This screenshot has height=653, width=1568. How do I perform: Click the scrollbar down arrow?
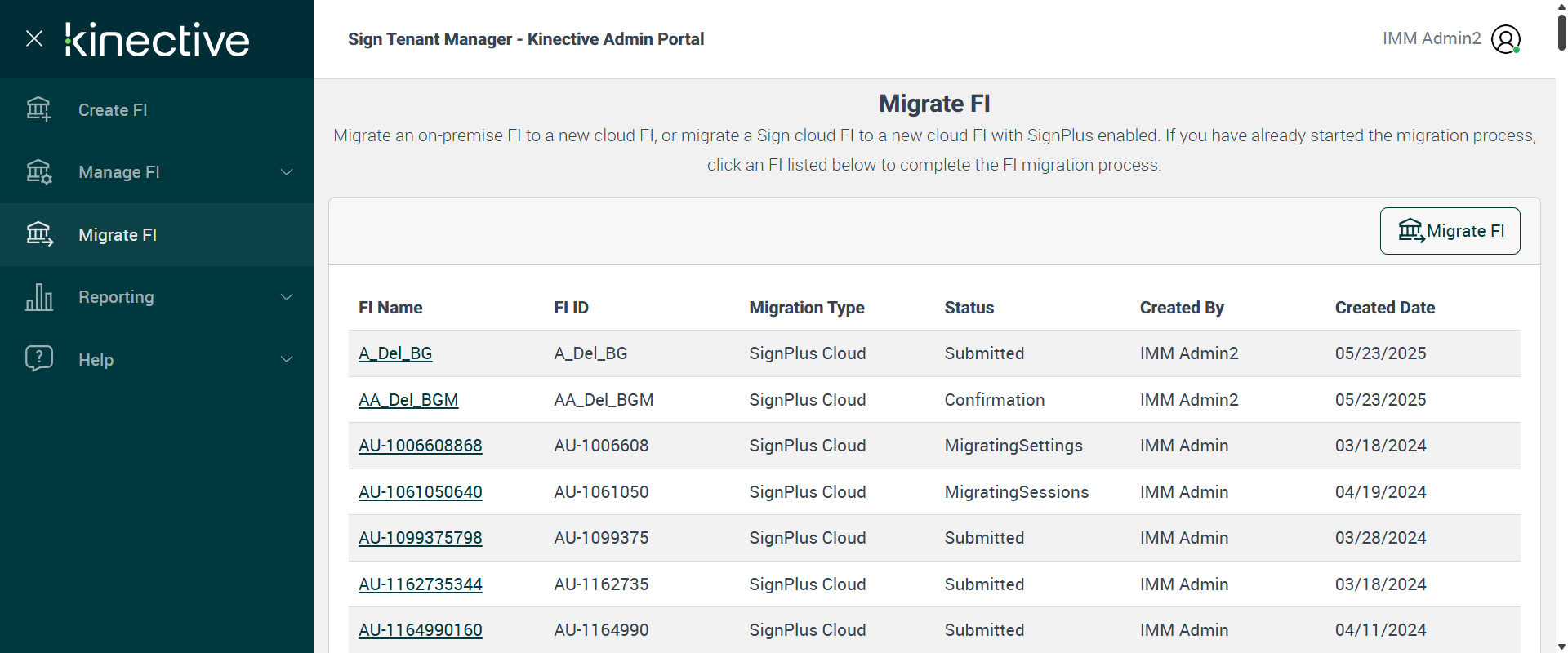(x=1561, y=646)
